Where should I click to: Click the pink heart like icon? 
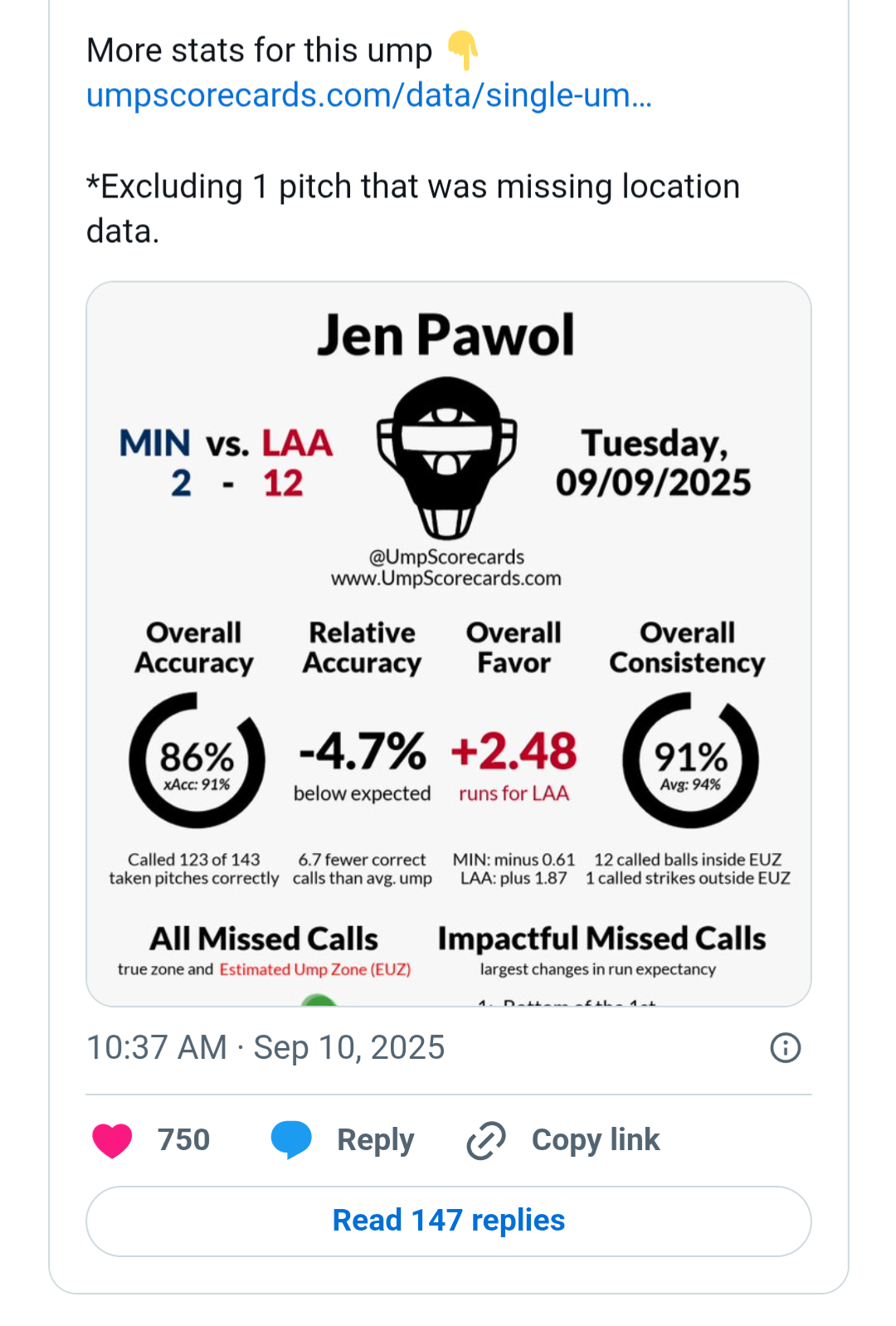coord(112,1140)
